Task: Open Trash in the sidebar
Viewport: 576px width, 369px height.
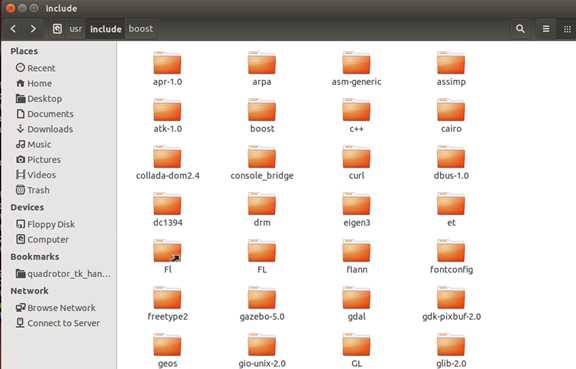Action: pyautogui.click(x=33, y=190)
